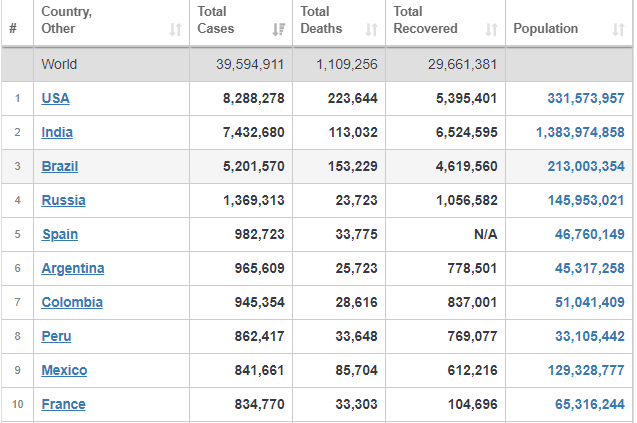Select USA total cases 8,288,278
Screen dimensions: 637x423
pyautogui.click(x=254, y=98)
